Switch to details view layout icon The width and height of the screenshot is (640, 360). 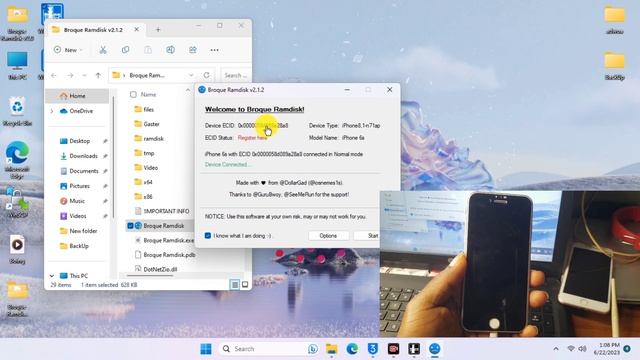tap(235, 284)
